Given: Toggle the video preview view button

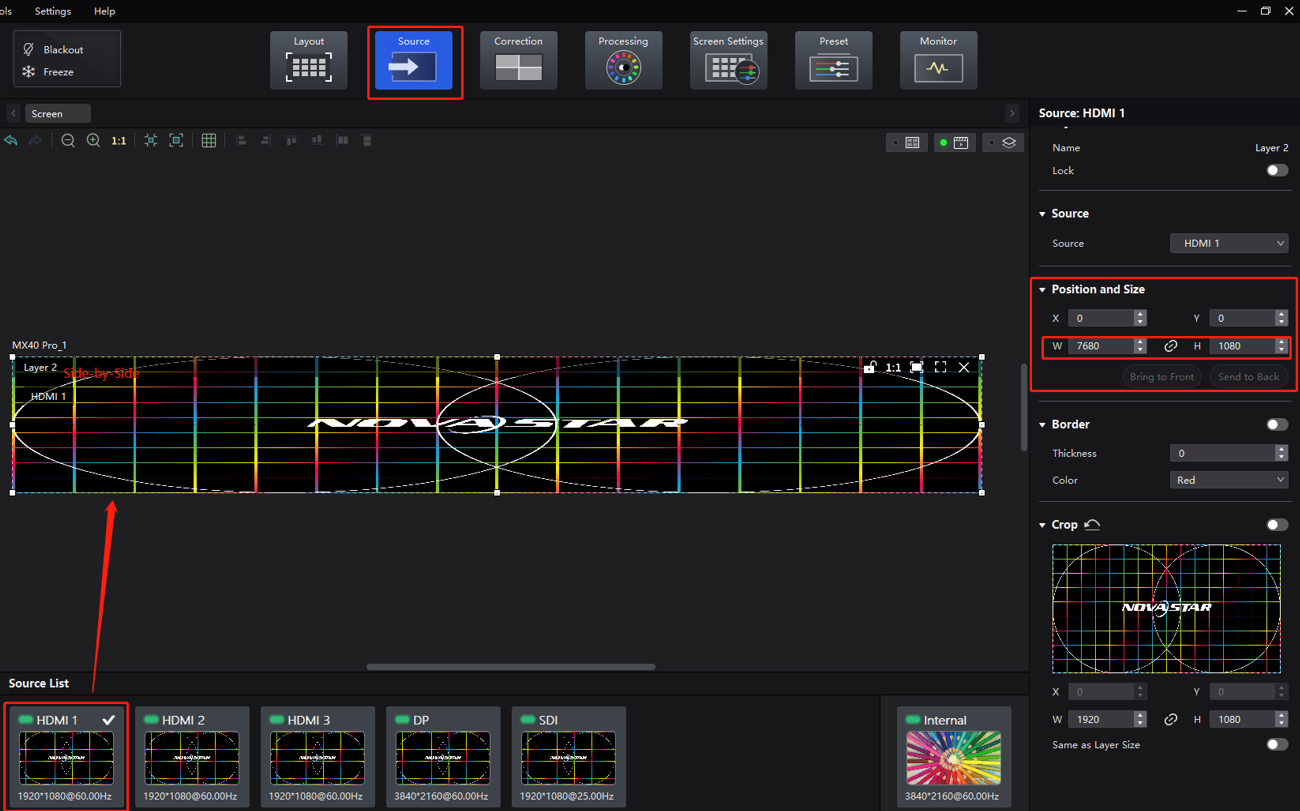Looking at the screenshot, I should 954,143.
